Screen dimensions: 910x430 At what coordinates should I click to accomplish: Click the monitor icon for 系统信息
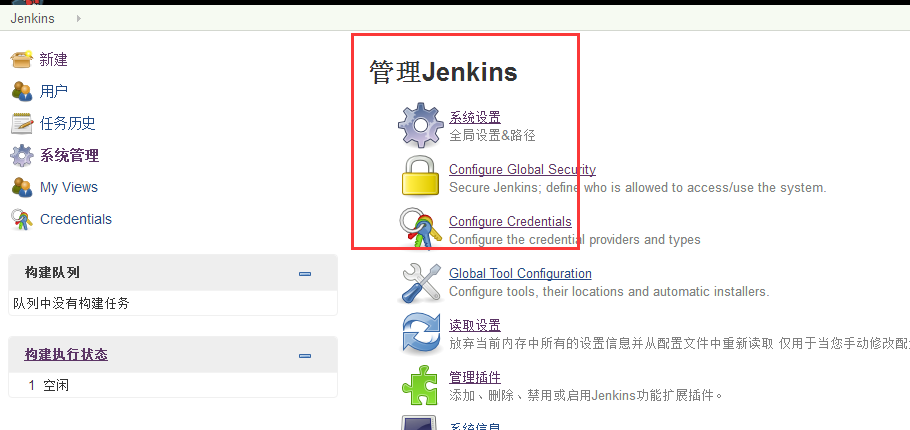click(421, 423)
